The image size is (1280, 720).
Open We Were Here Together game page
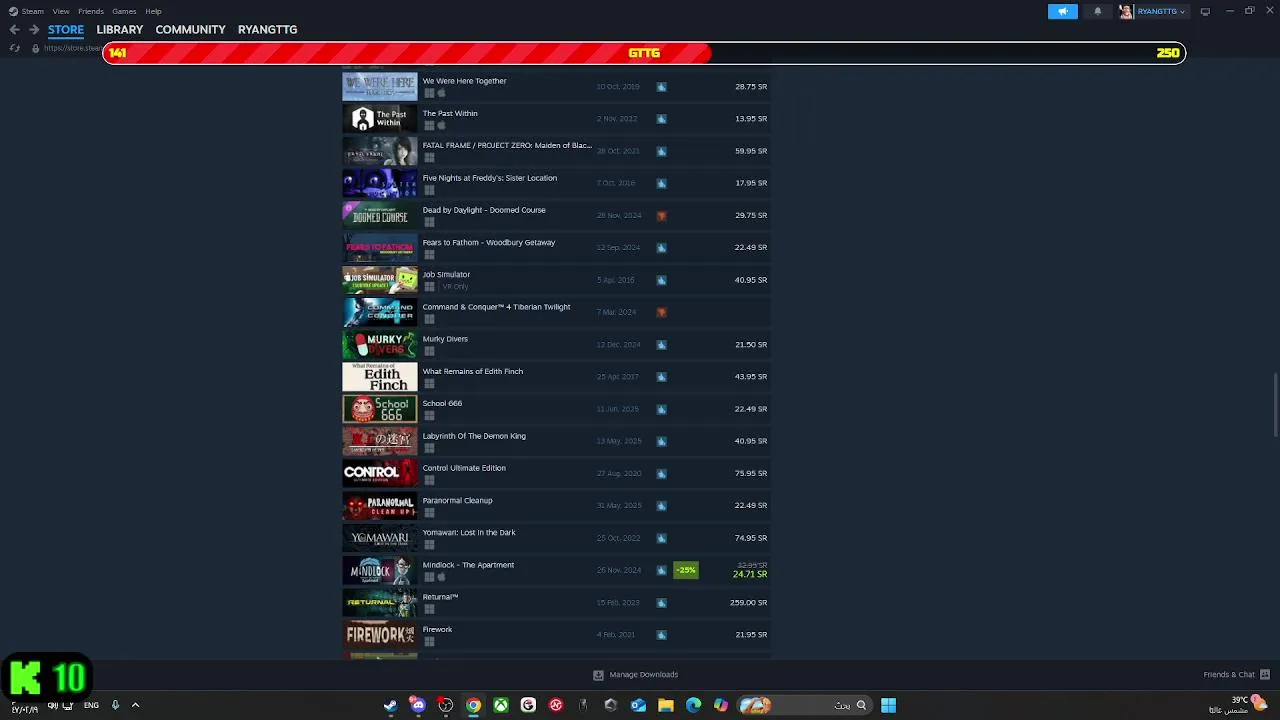(x=464, y=81)
